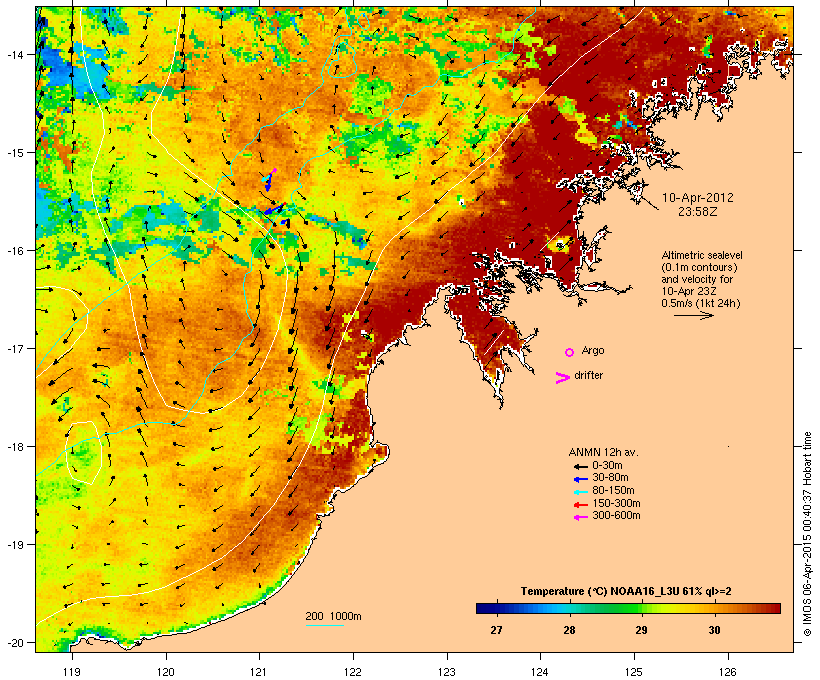Click the latitude label -17
The image size is (820, 680).
(x=14, y=348)
